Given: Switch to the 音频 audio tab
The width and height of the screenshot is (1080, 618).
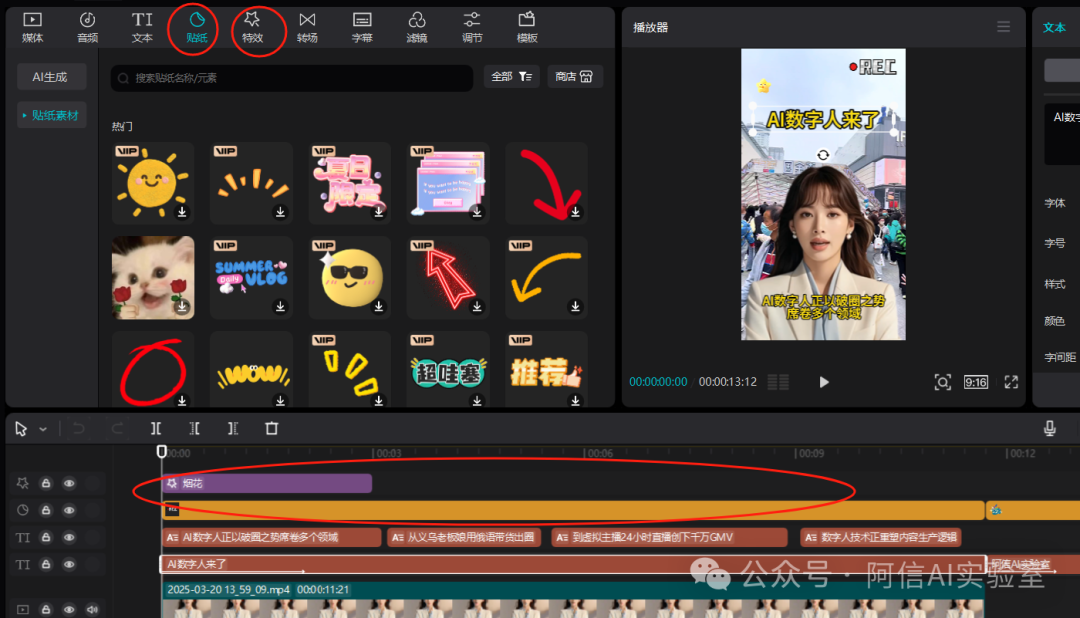Looking at the screenshot, I should click(x=87, y=26).
